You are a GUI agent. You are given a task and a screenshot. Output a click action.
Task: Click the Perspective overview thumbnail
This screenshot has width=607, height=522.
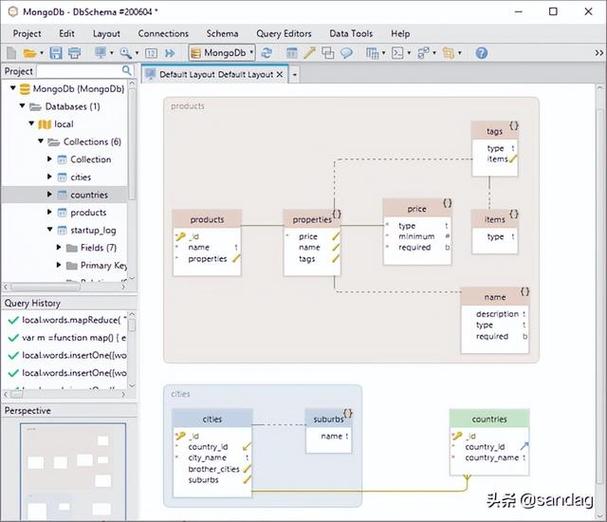[x=73, y=472]
